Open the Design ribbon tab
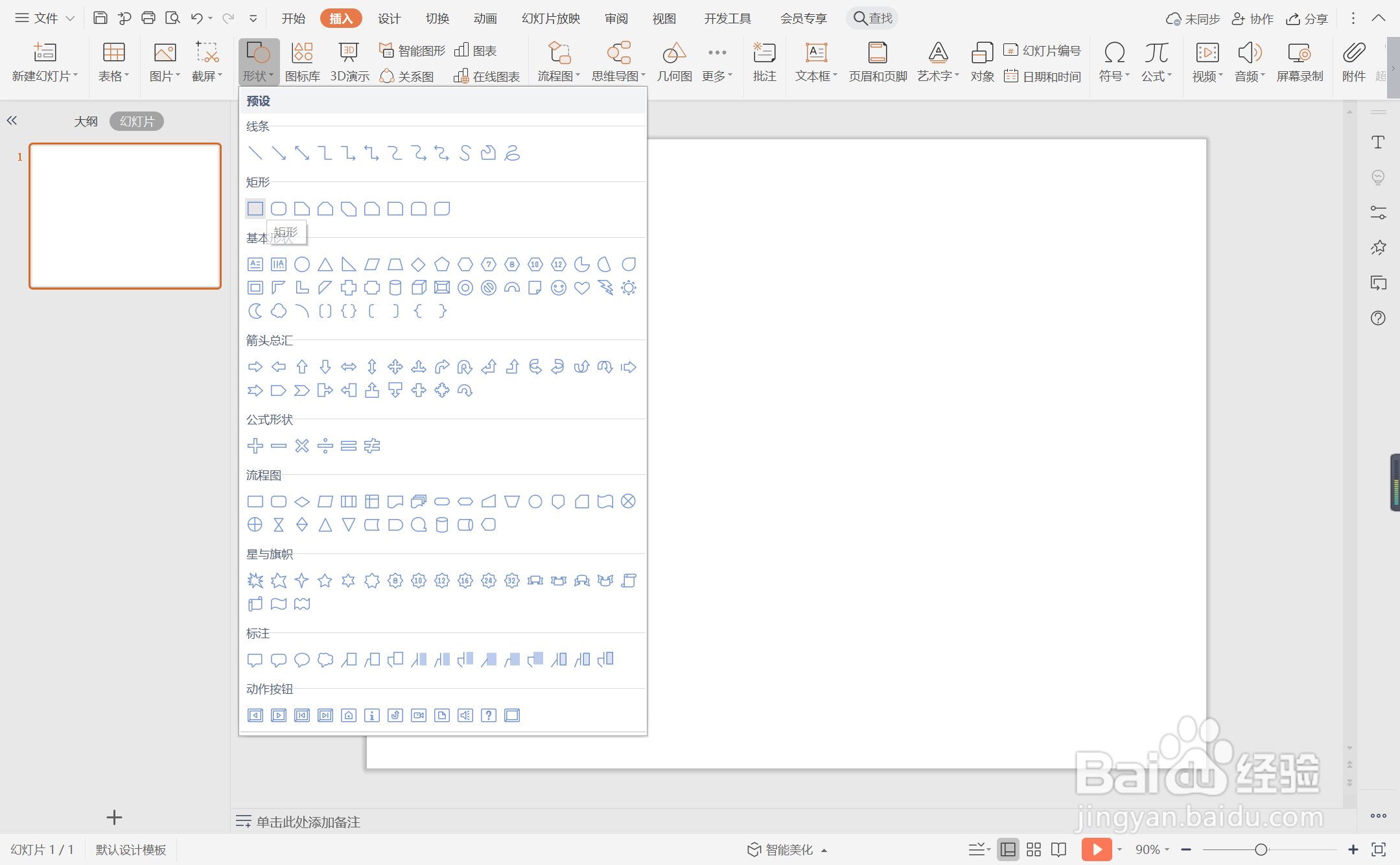Screen dimensions: 1400x865 click(x=389, y=18)
